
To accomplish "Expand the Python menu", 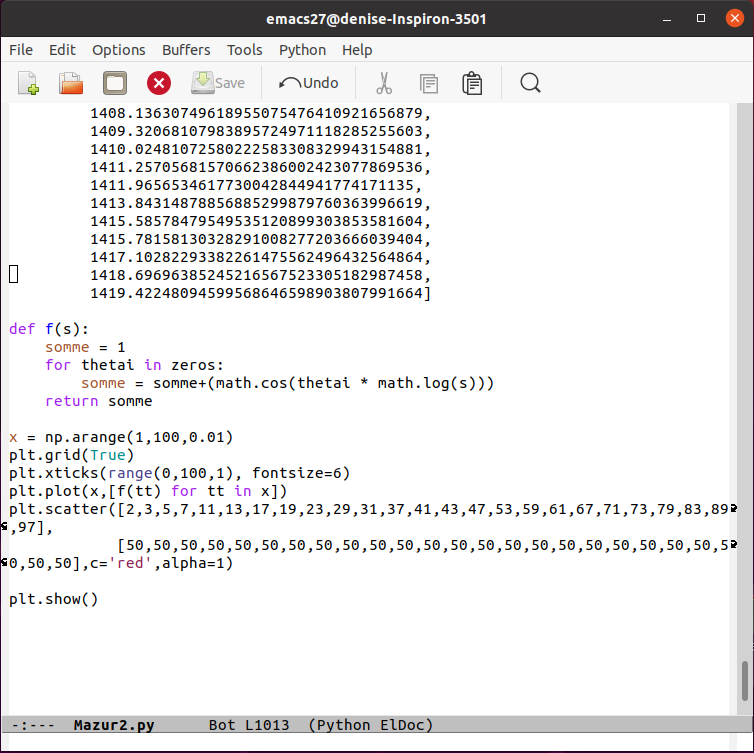I will pyautogui.click(x=302, y=50).
